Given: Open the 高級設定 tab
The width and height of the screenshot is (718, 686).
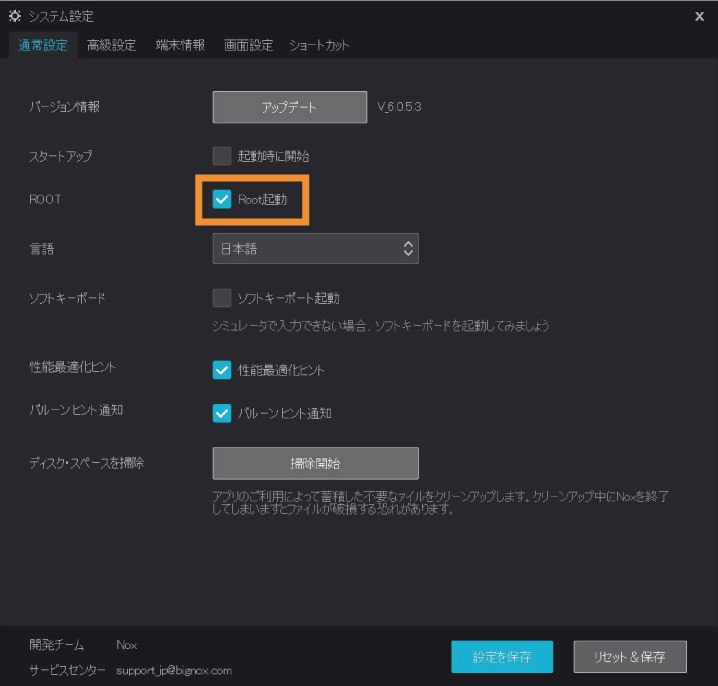Looking at the screenshot, I should click(x=111, y=45).
